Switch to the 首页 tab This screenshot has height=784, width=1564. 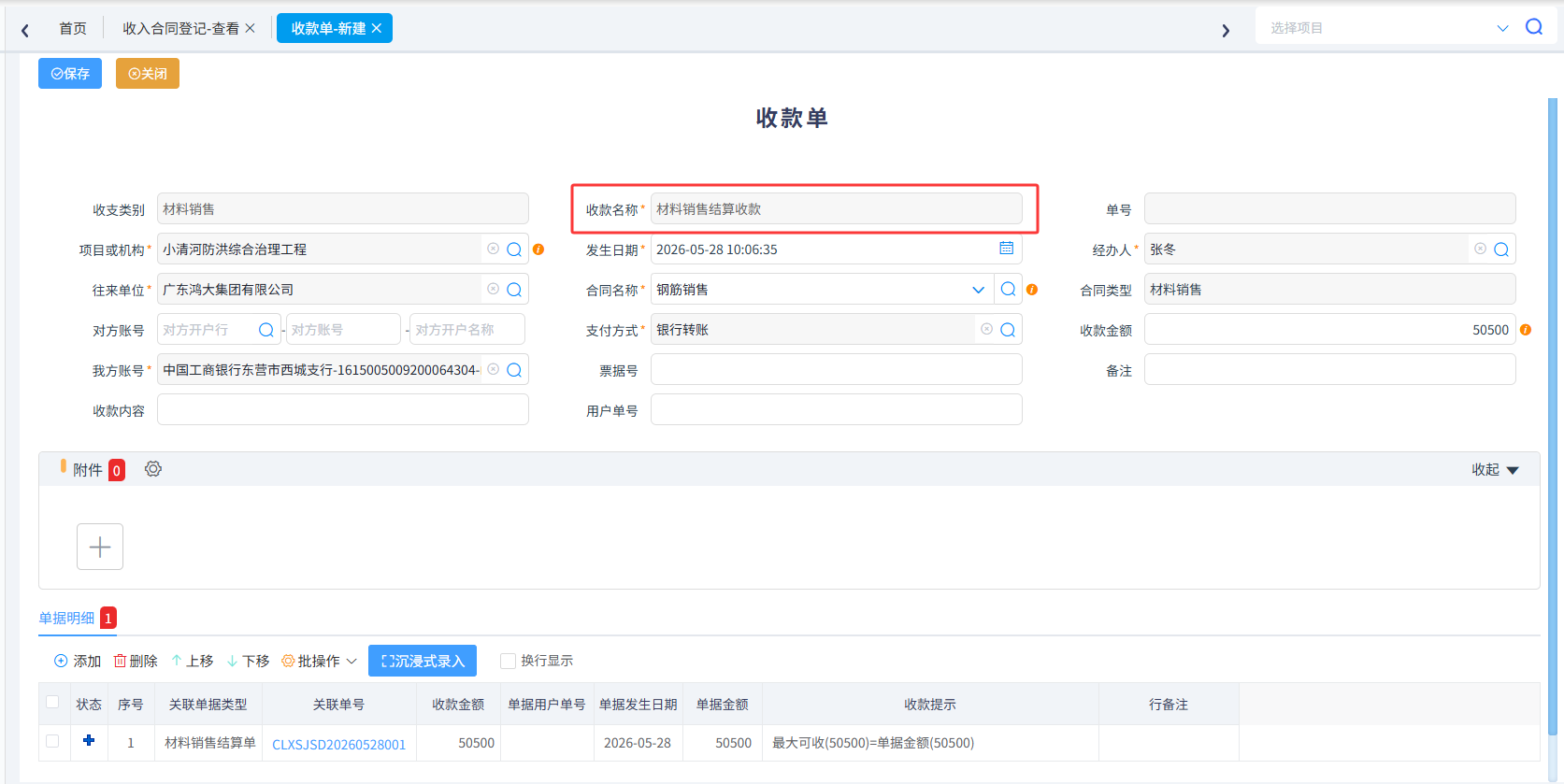coord(73,28)
